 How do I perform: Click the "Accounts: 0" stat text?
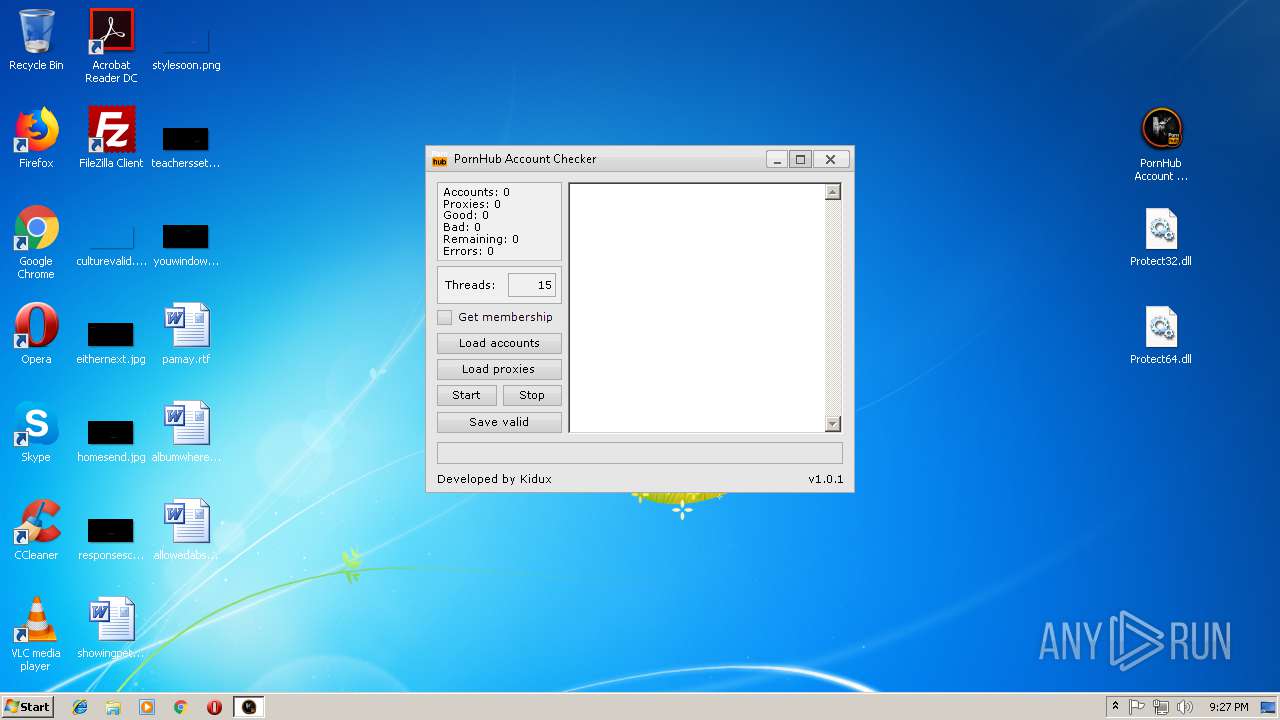(x=476, y=192)
